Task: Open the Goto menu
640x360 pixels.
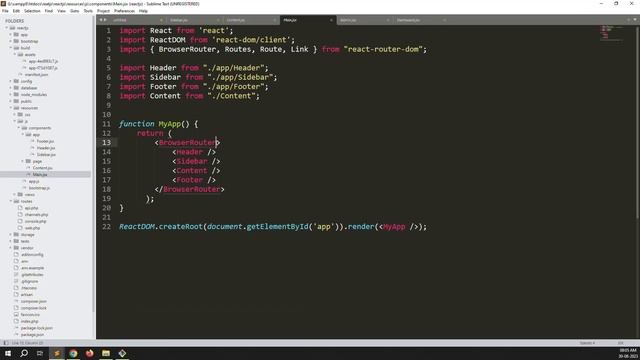Action: (x=75, y=11)
